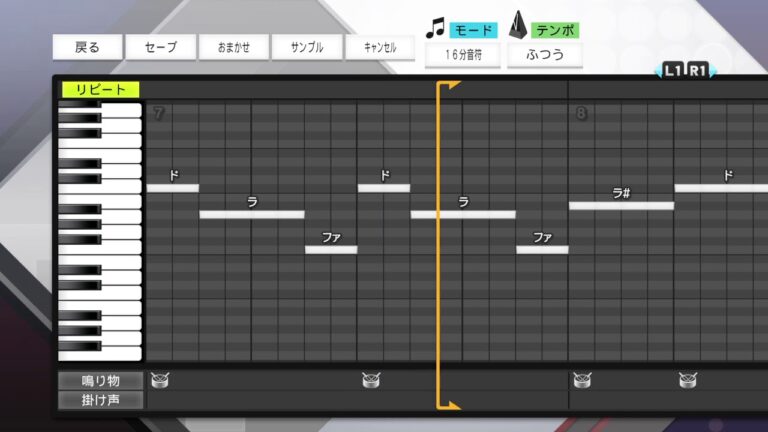Click the 戻る back button

point(88,47)
